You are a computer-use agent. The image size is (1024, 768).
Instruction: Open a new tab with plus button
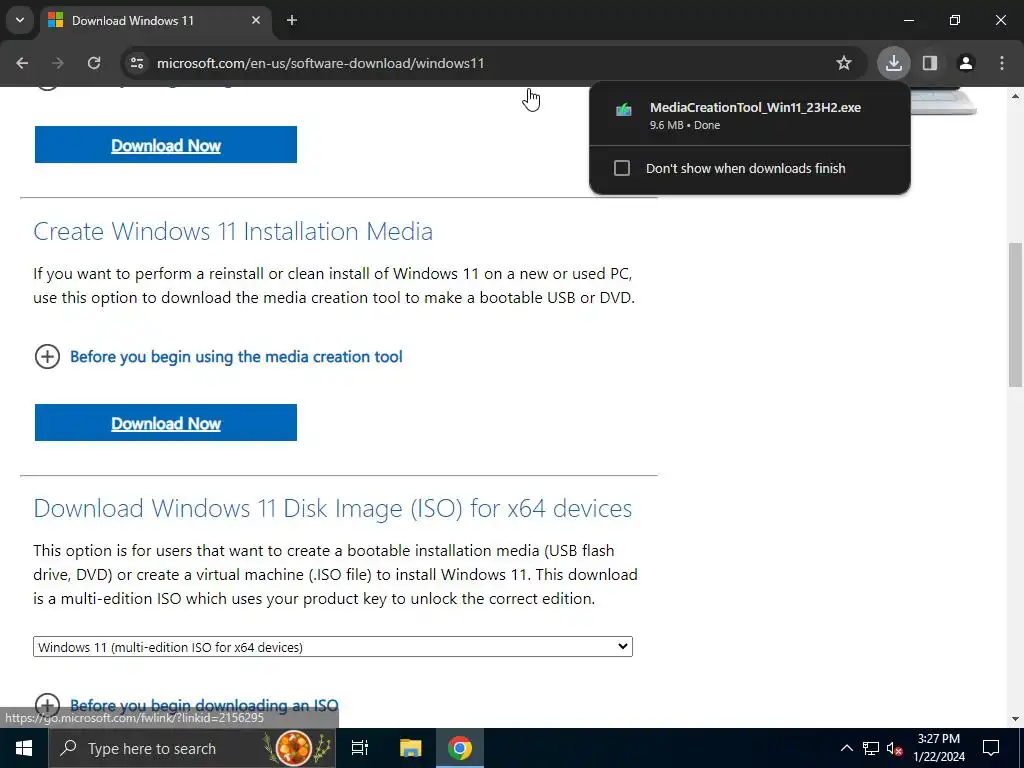(x=292, y=20)
